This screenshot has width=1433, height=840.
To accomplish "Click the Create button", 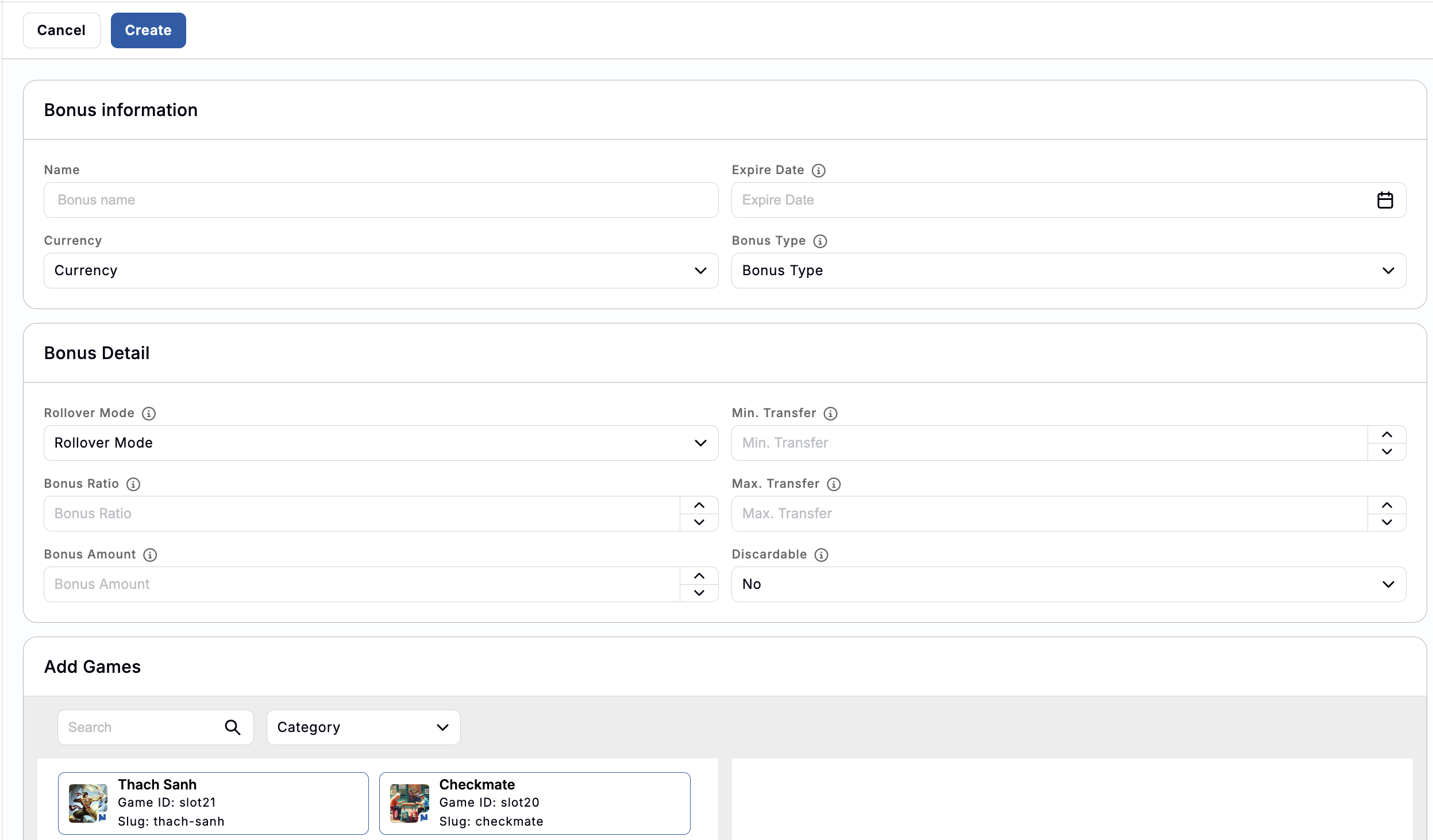I will click(148, 30).
